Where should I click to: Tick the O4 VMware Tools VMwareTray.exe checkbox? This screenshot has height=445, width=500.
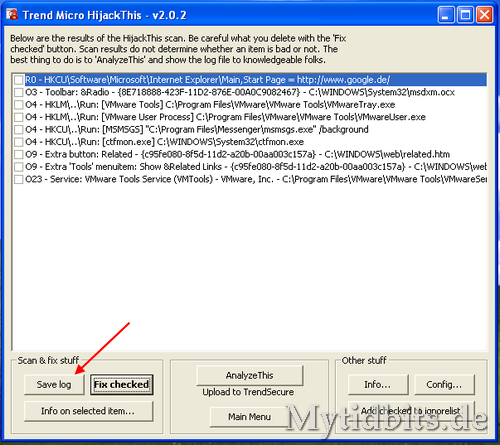tap(19, 105)
